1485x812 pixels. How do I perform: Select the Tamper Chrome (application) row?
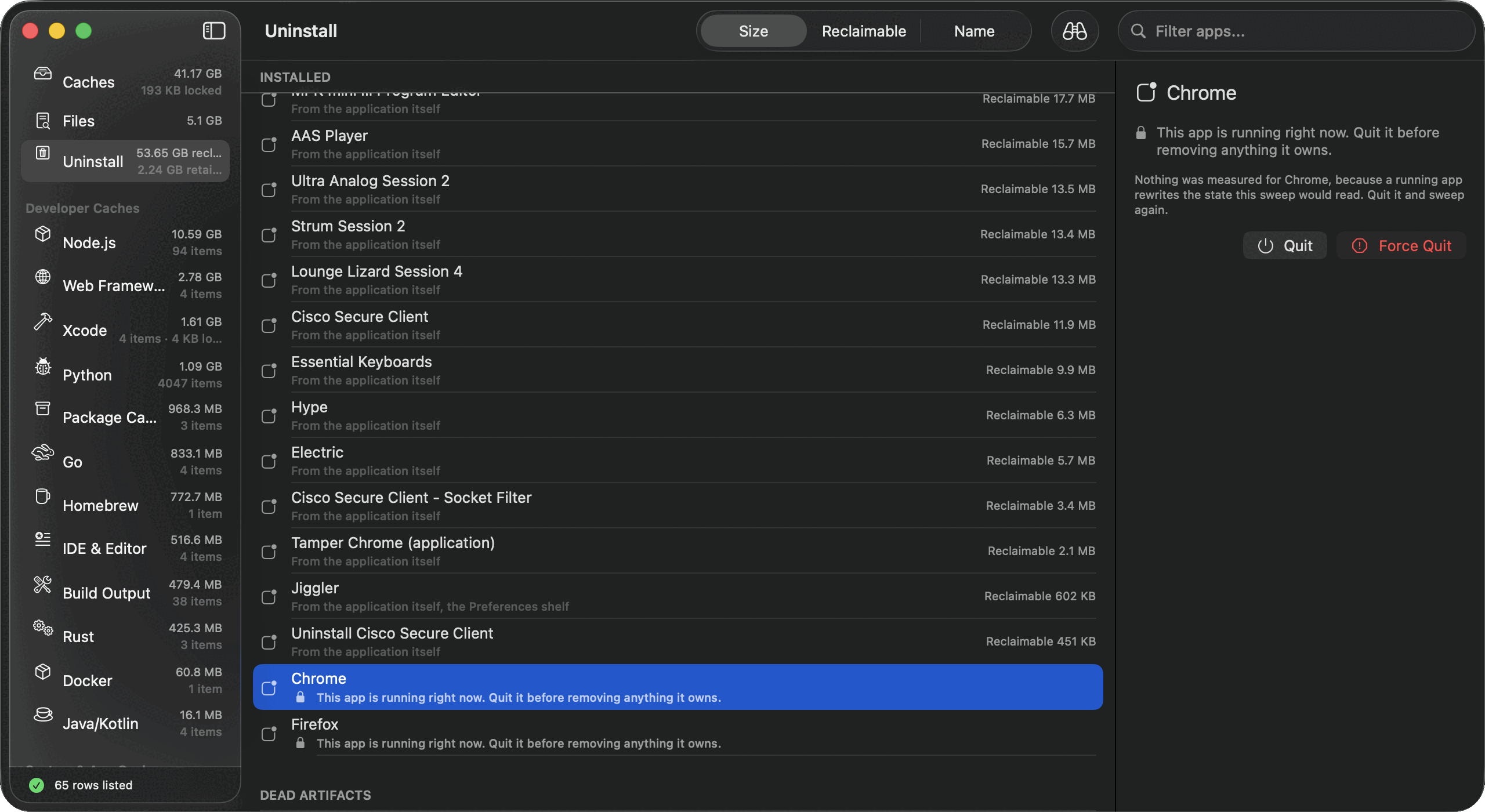678,551
